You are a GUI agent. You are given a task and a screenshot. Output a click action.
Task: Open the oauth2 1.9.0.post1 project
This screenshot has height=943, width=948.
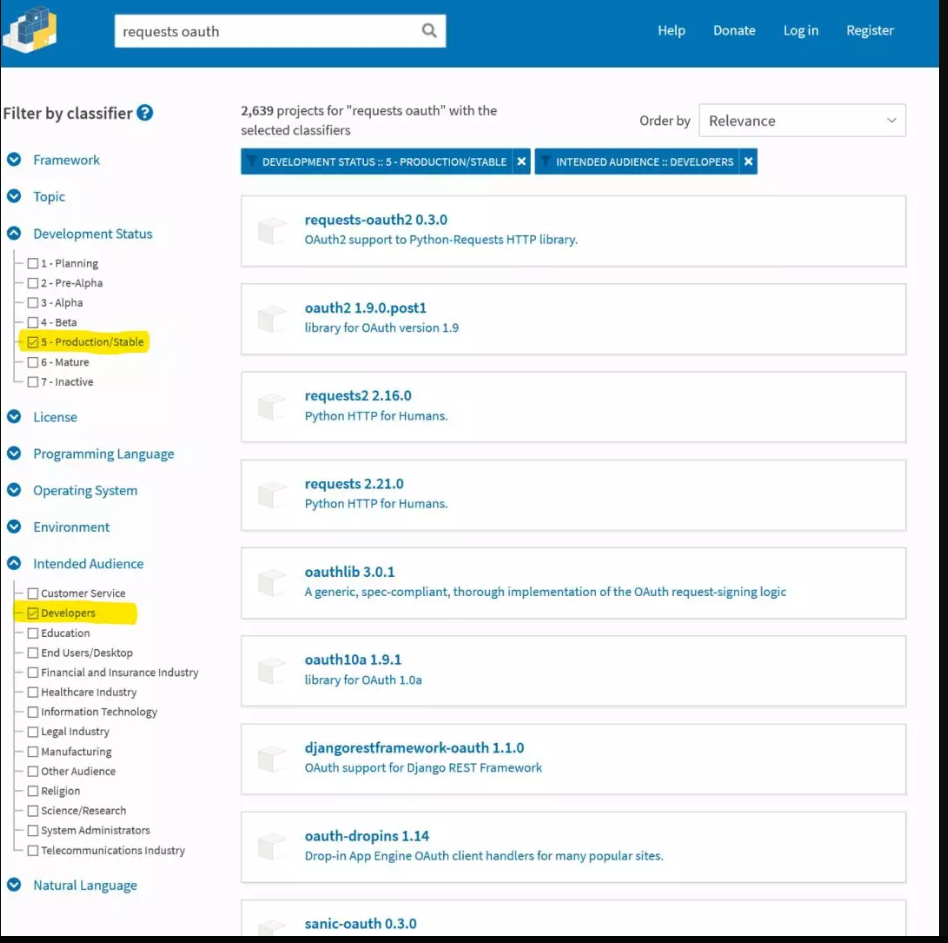tap(365, 308)
